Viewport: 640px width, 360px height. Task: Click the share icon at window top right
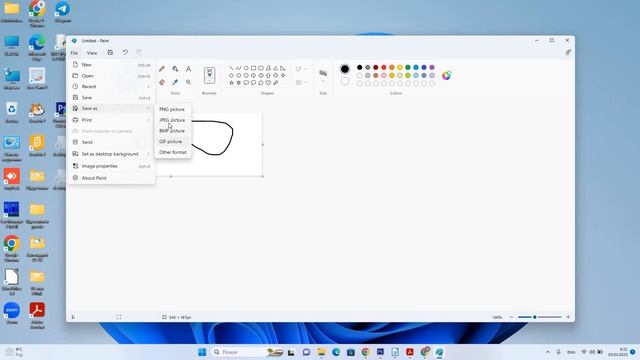coord(568,53)
